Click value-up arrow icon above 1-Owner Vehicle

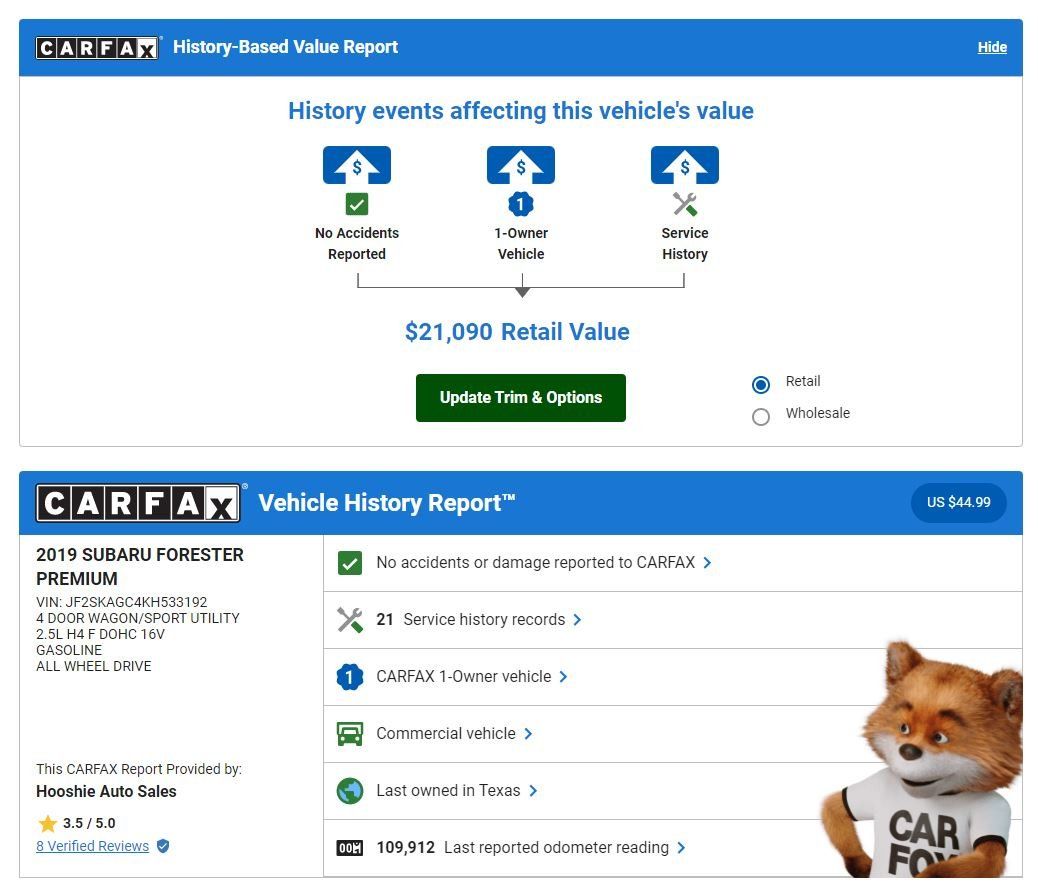pos(521,165)
